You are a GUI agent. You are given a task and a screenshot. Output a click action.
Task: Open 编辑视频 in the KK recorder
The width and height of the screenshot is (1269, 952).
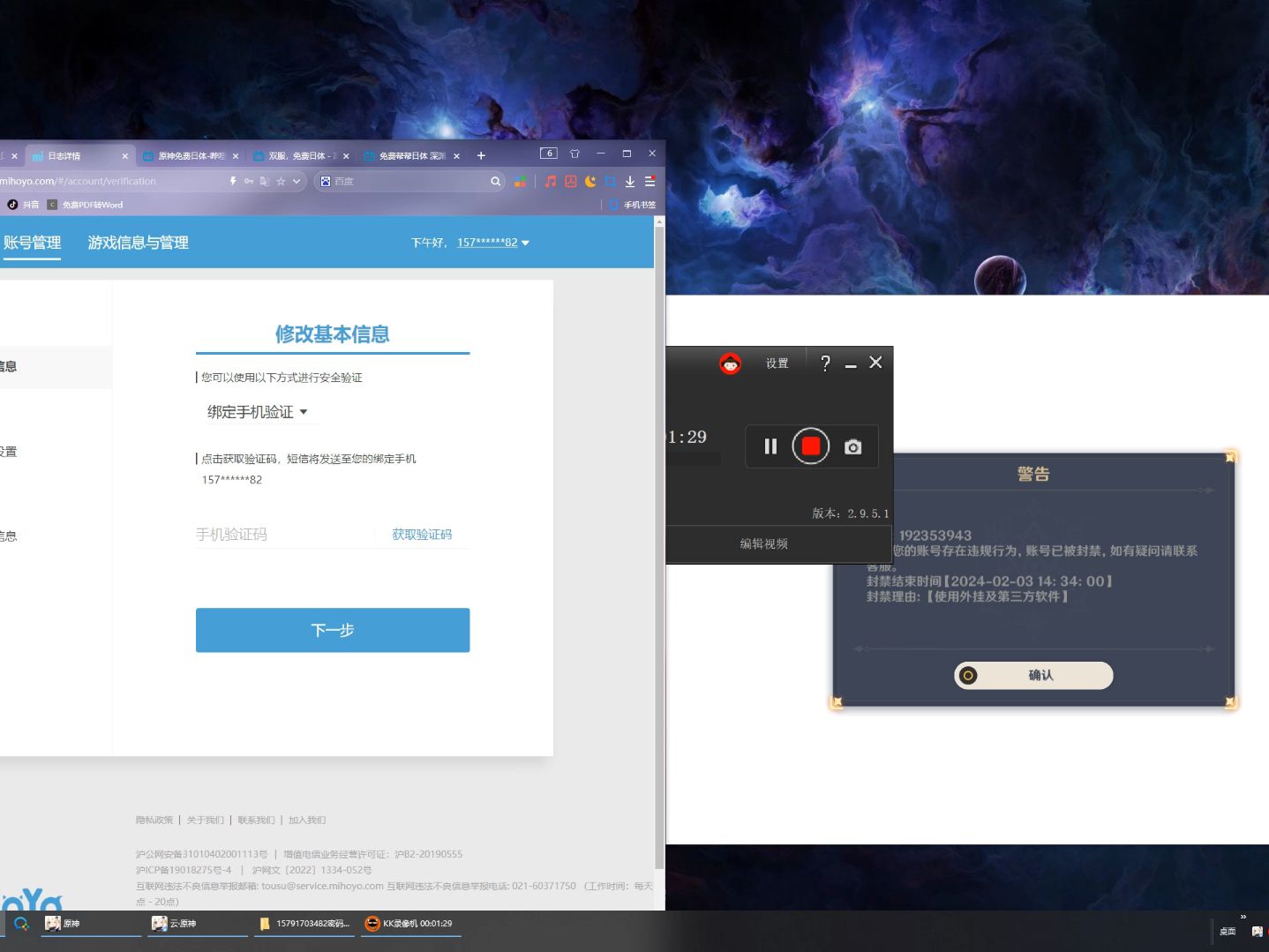763,544
